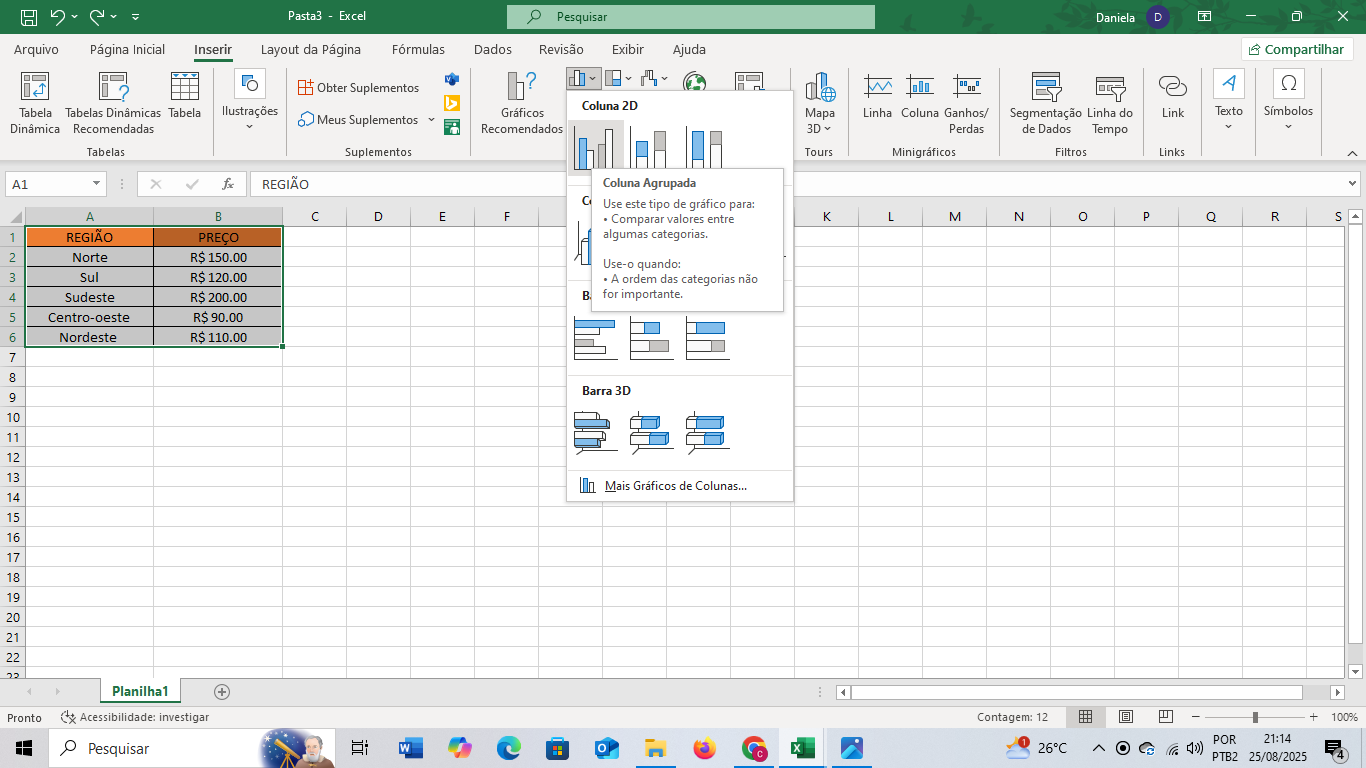Open Tabelas Dinâmicas Recomendadas
This screenshot has width=1366, height=768.
click(113, 103)
